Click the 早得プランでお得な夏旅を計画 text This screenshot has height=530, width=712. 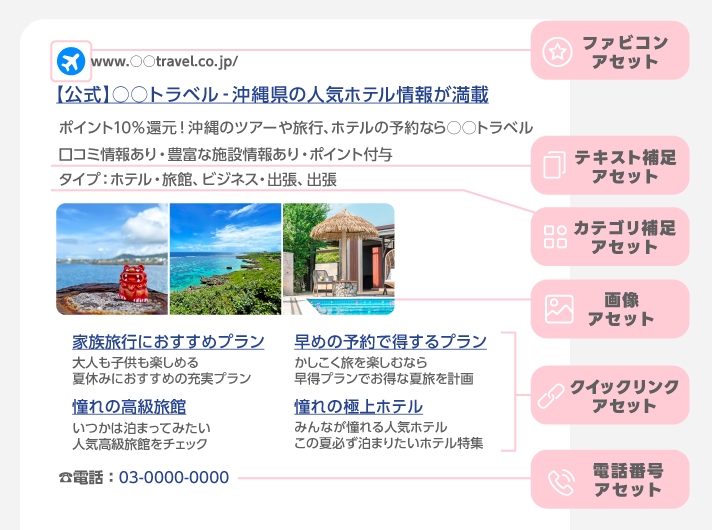384,378
